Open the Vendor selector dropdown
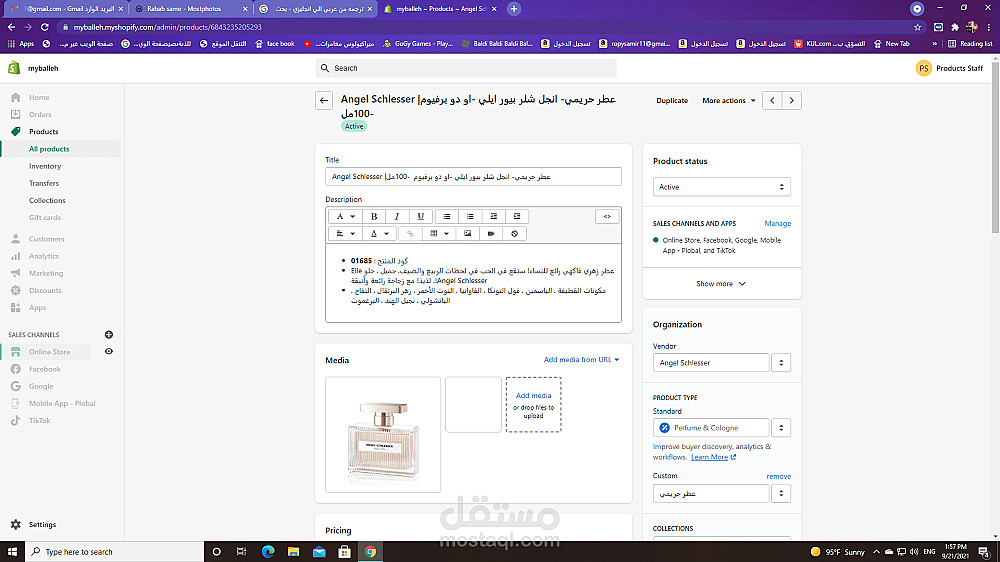The height and width of the screenshot is (562, 1000). pos(781,362)
